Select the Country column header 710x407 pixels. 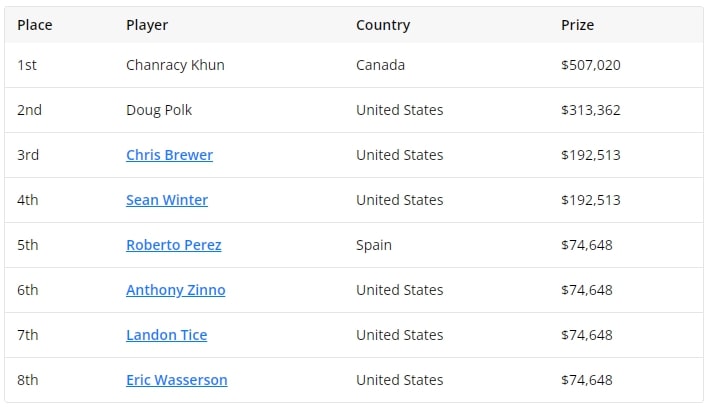click(x=383, y=25)
